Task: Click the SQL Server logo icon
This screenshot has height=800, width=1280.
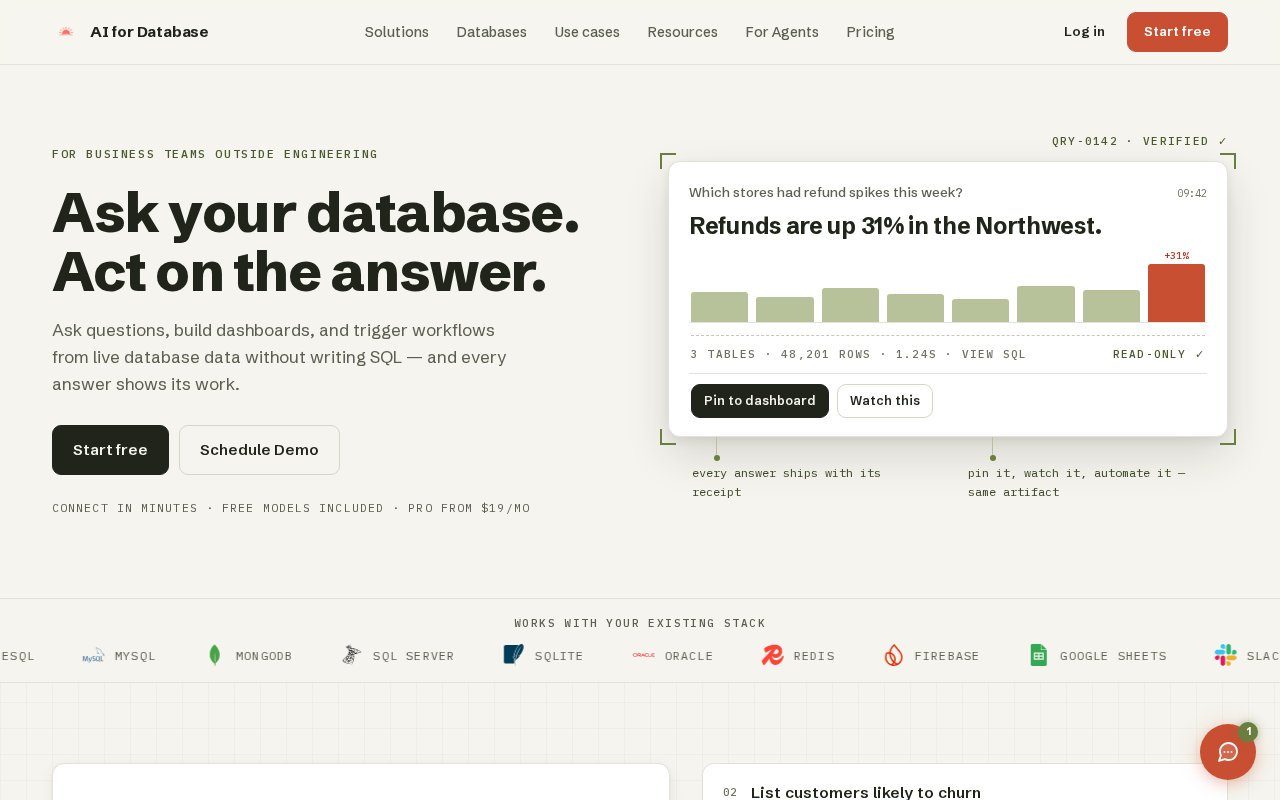Action: (x=351, y=656)
